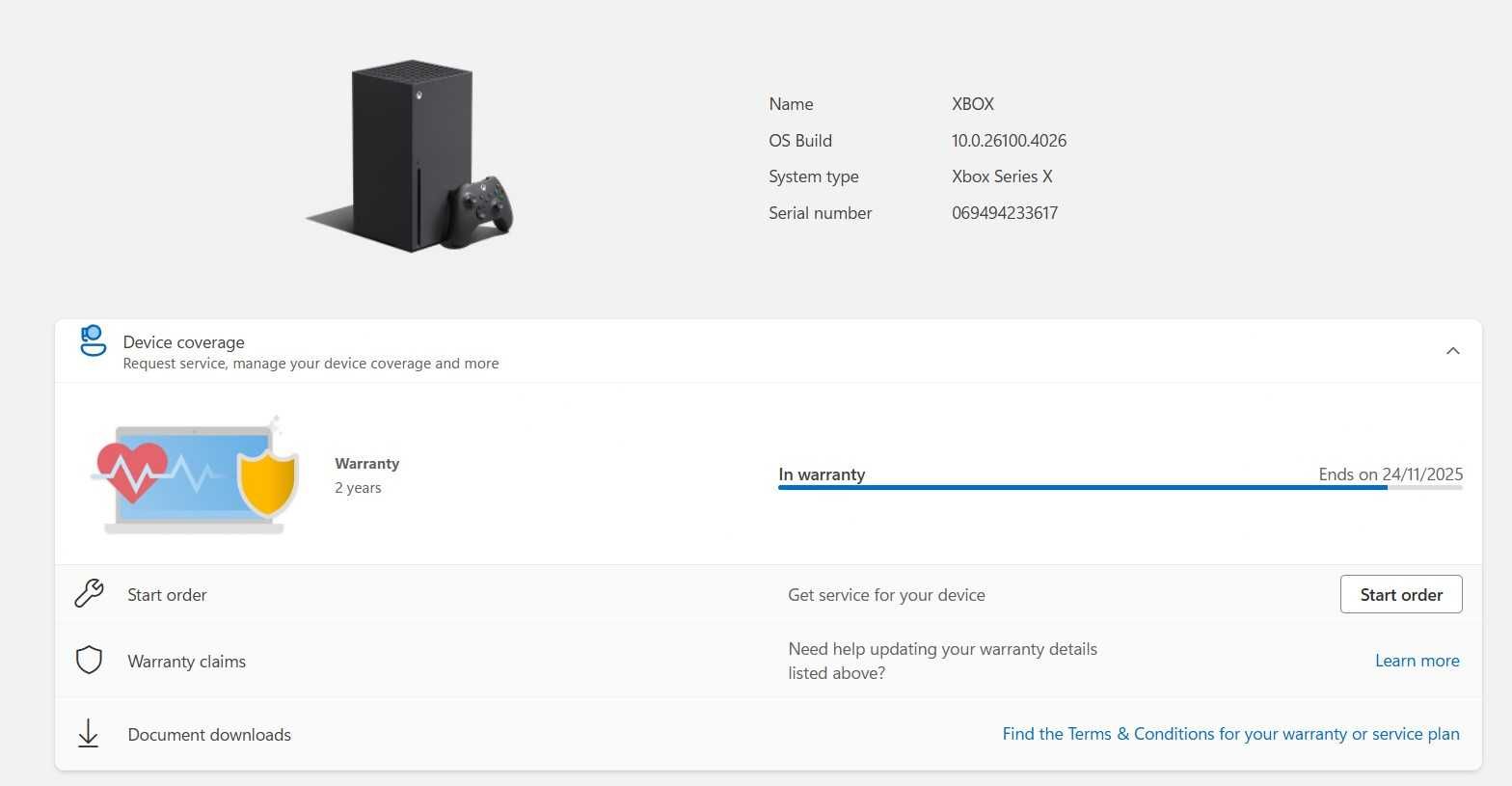Collapse the Device coverage section chevron

(1452, 351)
